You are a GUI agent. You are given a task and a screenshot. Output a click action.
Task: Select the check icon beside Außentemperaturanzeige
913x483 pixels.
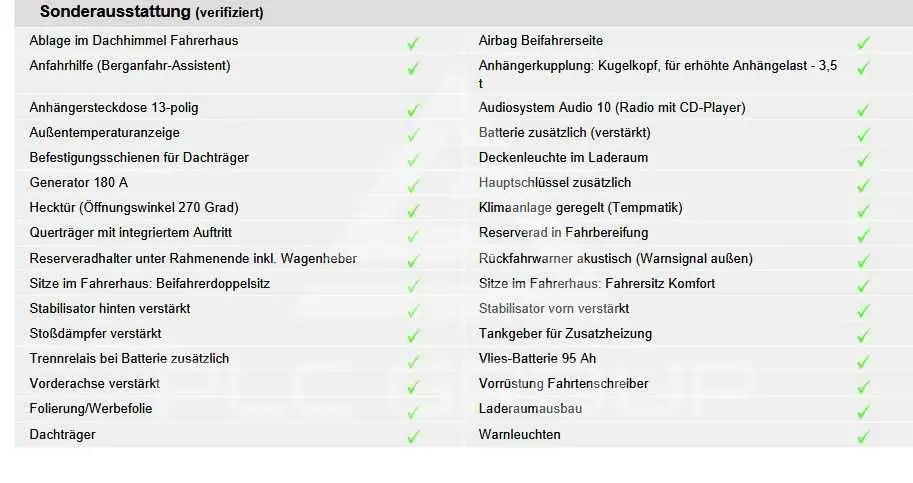tap(413, 135)
